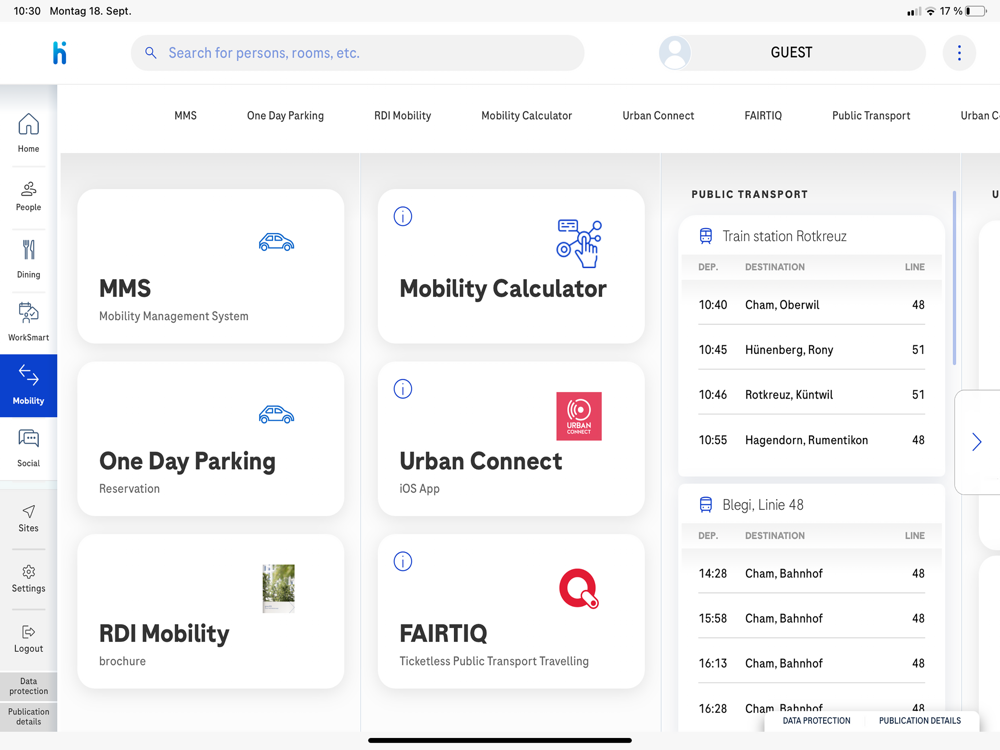Screen dimensions: 1000x750
Task: Open Publication details link in sidebar
Action: pyautogui.click(x=28, y=716)
